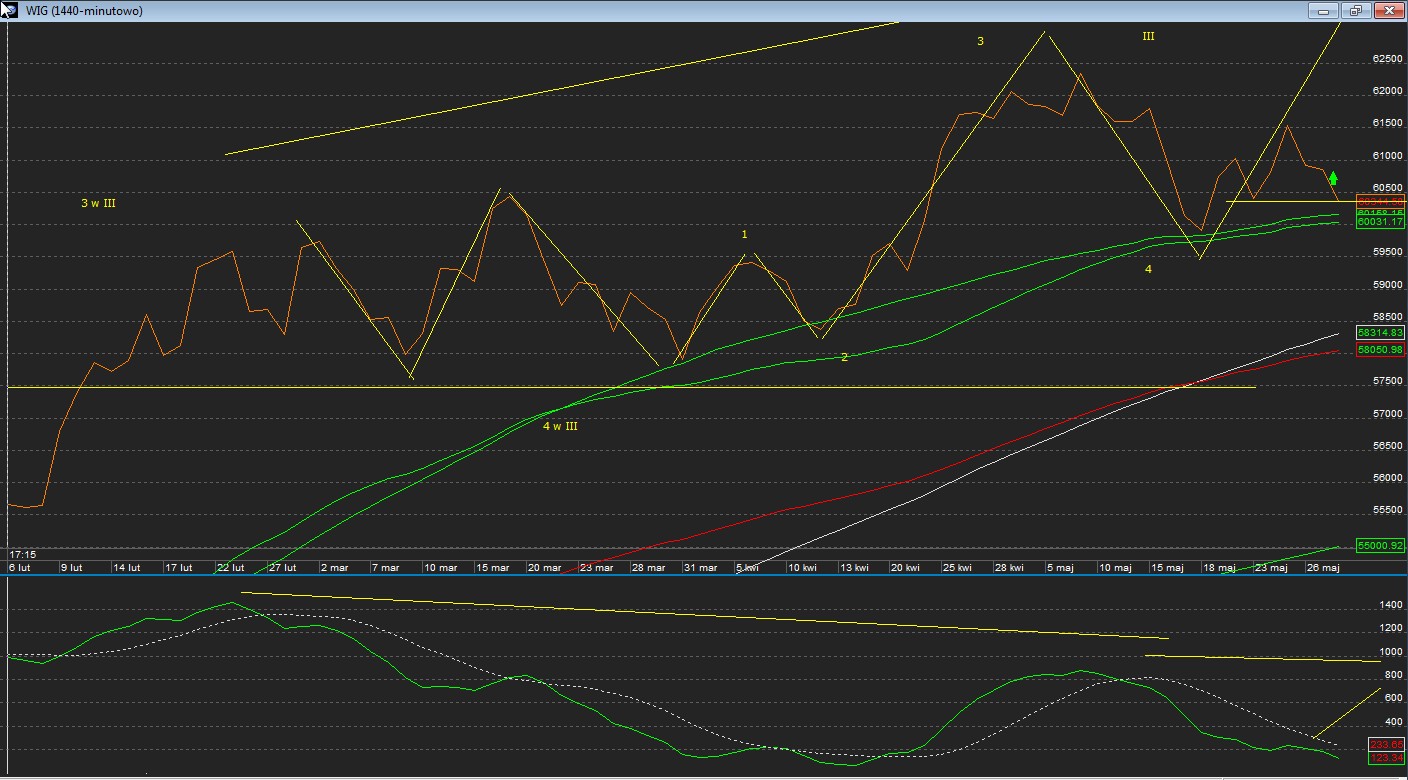Click the standalone 'III' wave label

click(1148, 36)
